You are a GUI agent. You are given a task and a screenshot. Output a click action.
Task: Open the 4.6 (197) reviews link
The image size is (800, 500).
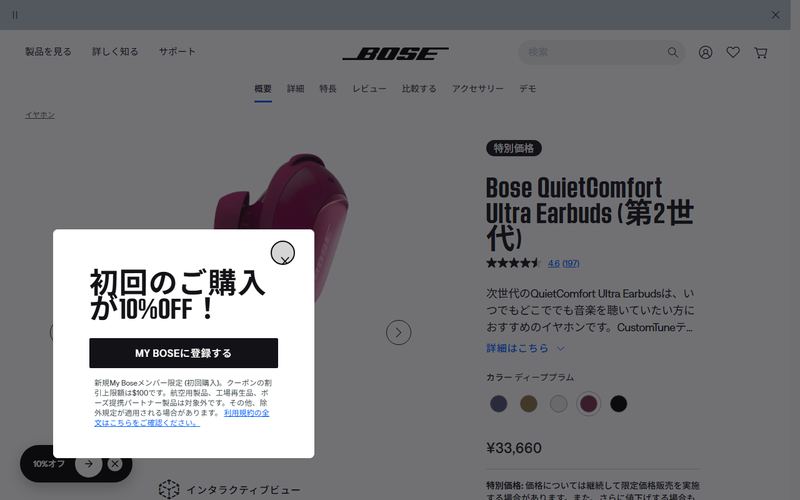pos(564,263)
